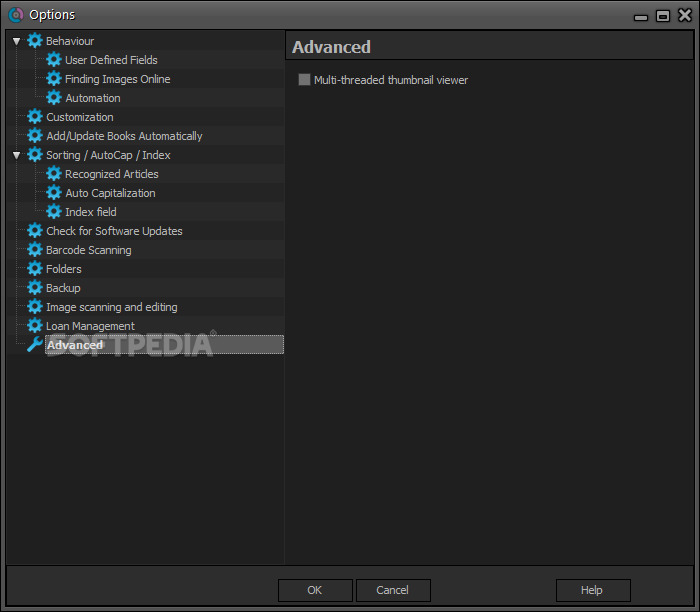Click the Backup gear icon
700x612 pixels.
click(x=34, y=287)
